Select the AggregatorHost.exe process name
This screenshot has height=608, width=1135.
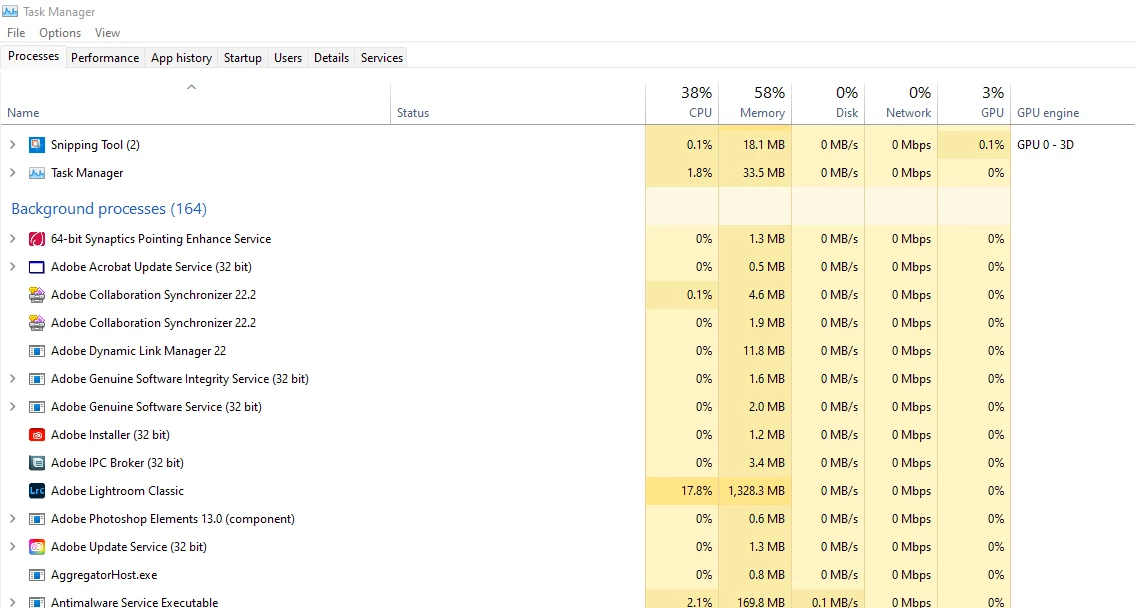104,575
